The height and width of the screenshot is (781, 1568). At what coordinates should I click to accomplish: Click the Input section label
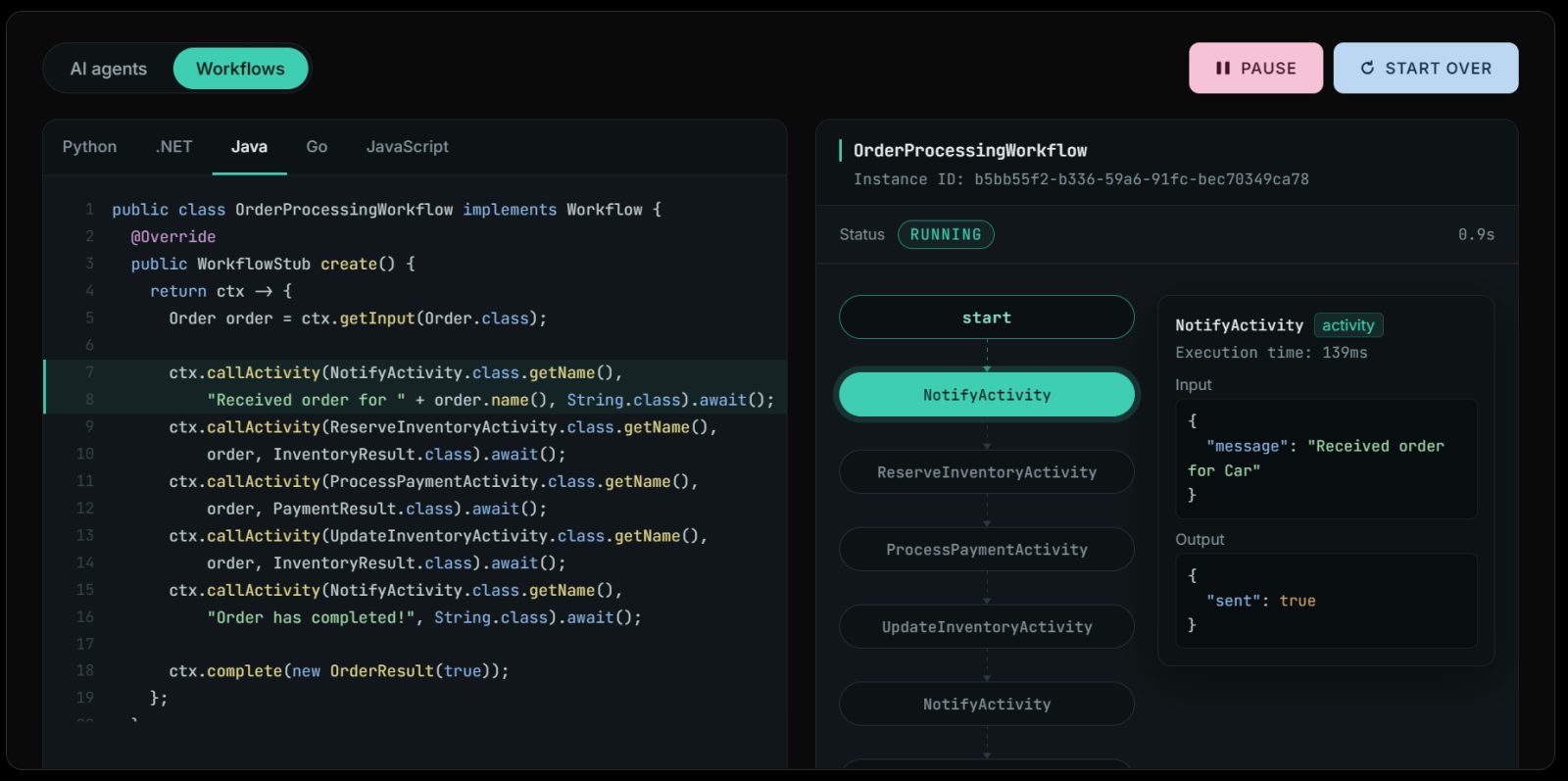click(1194, 385)
